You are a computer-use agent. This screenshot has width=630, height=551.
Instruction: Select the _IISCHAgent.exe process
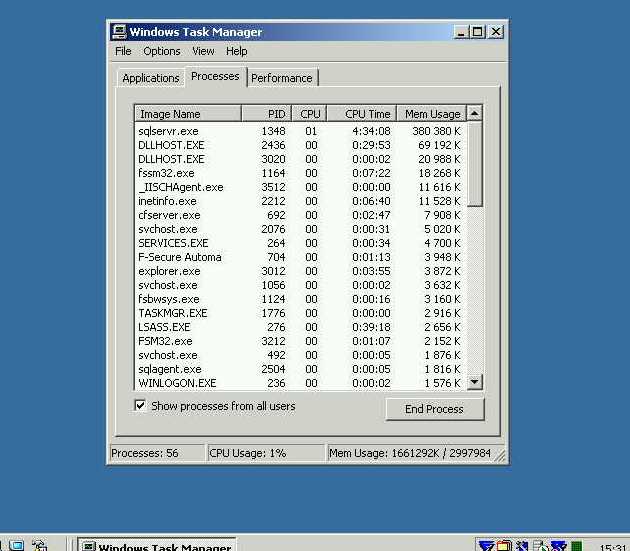300,187
